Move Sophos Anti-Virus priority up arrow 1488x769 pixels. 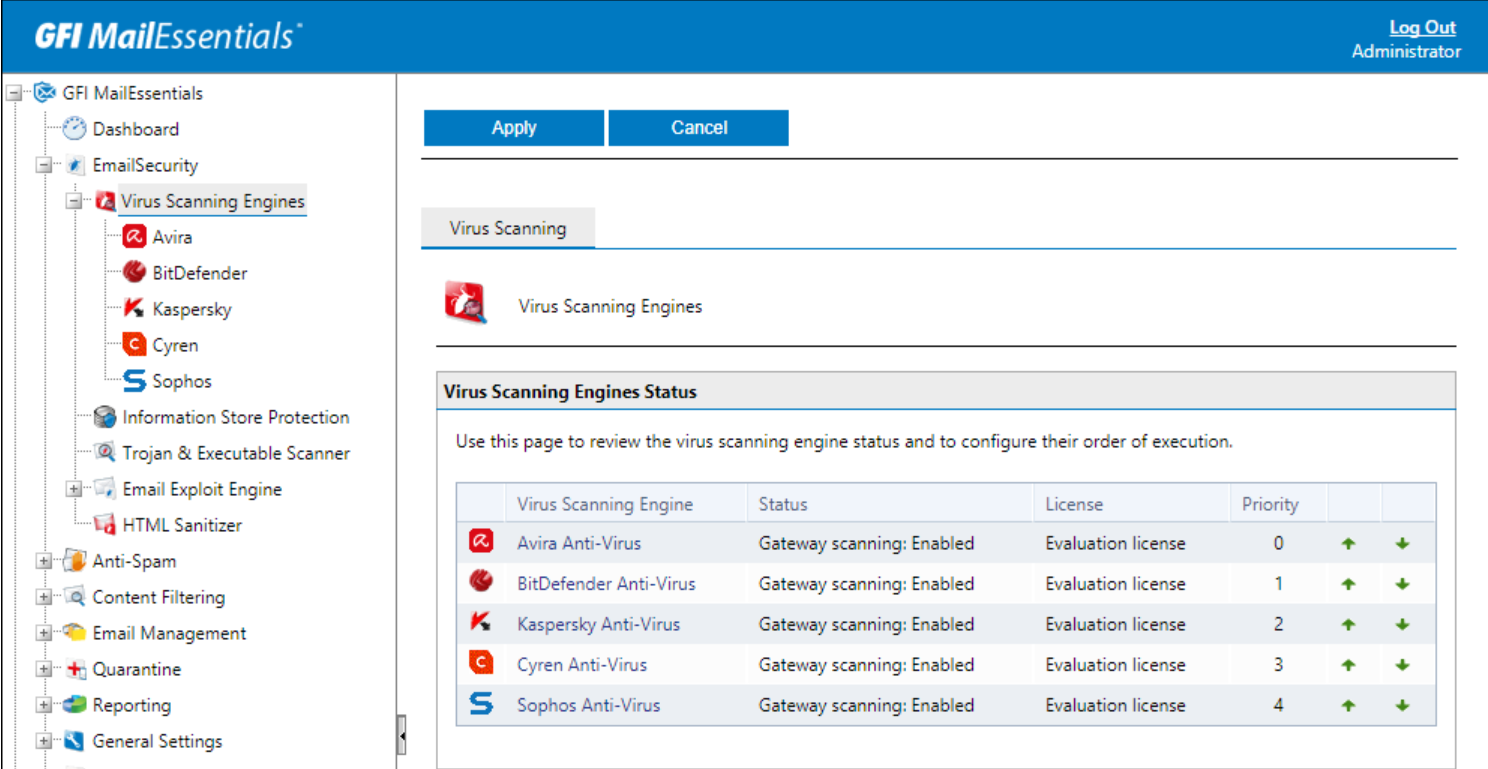coord(1348,705)
